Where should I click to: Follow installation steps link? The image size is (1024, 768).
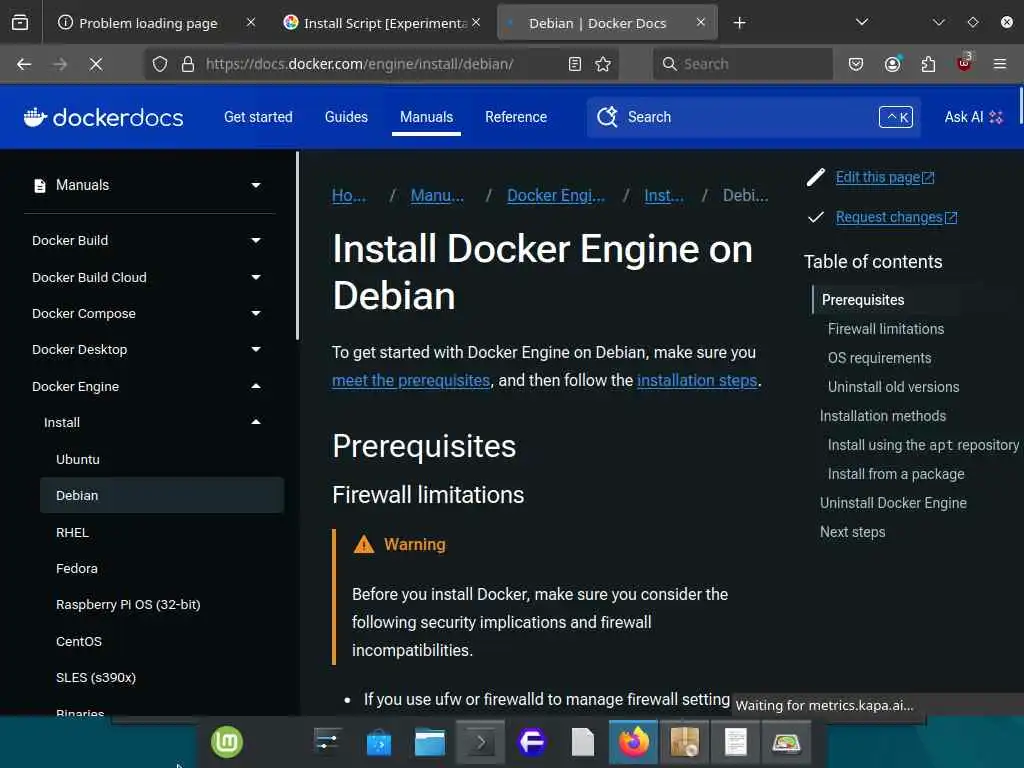tap(697, 380)
